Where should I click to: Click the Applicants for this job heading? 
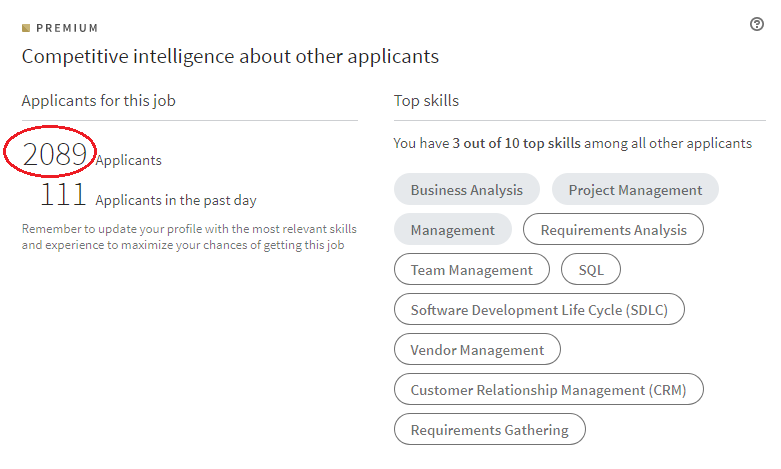coord(99,101)
